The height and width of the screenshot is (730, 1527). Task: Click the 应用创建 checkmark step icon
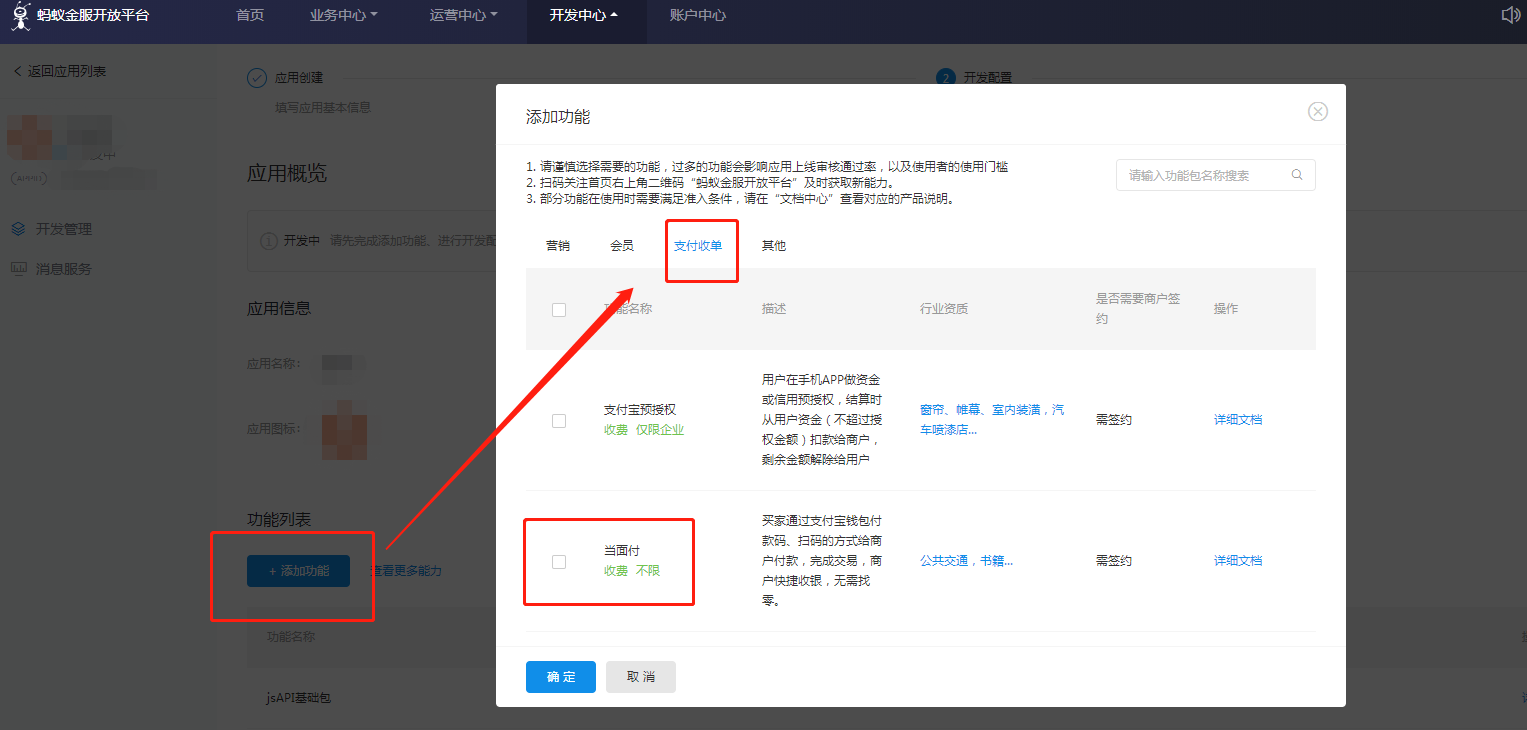click(257, 78)
